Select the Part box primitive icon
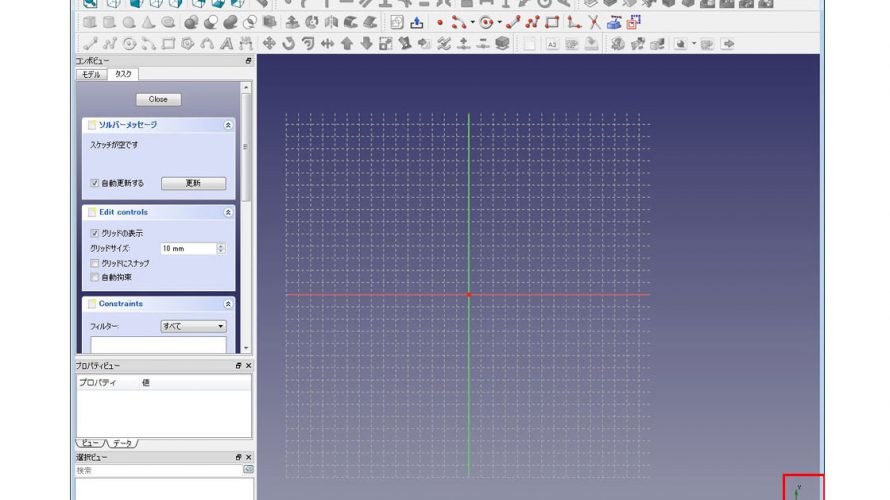The width and height of the screenshot is (890, 500). pyautogui.click(x=89, y=23)
